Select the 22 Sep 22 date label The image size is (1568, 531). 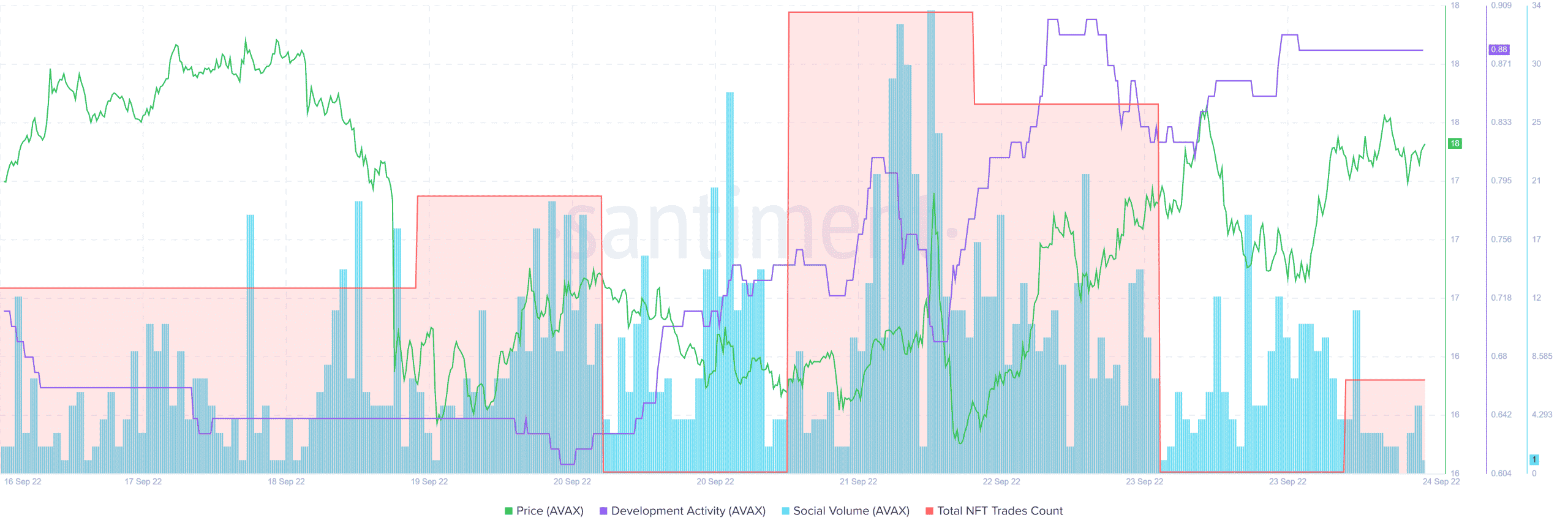[1001, 481]
